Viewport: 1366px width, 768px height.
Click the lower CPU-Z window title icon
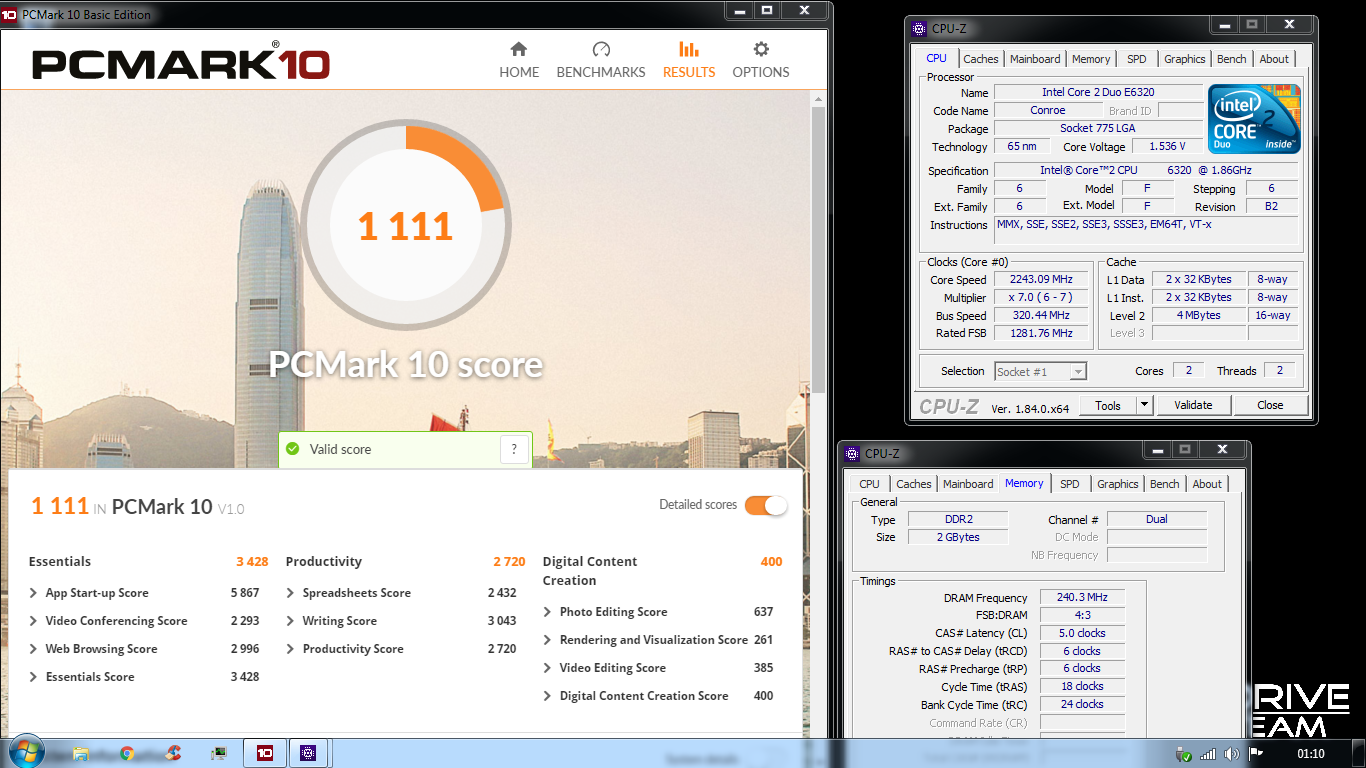853,454
